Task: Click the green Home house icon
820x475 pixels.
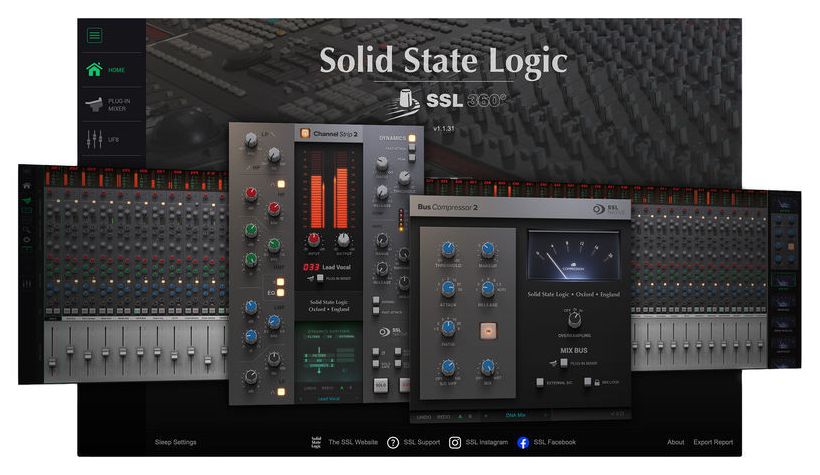Action: point(94,70)
